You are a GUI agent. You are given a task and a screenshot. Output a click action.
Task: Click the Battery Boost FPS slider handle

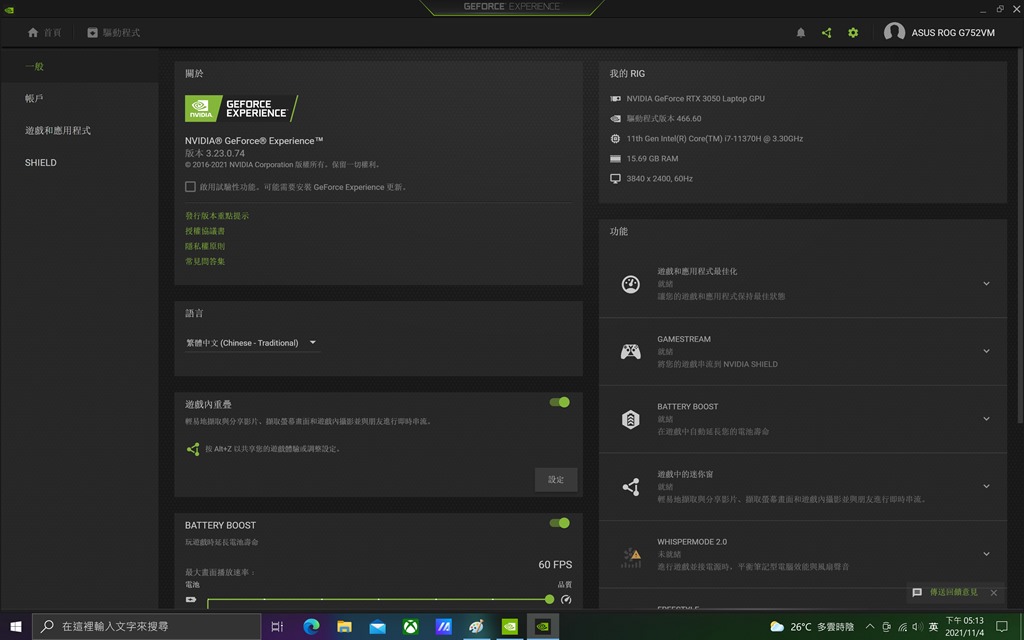pyautogui.click(x=549, y=599)
